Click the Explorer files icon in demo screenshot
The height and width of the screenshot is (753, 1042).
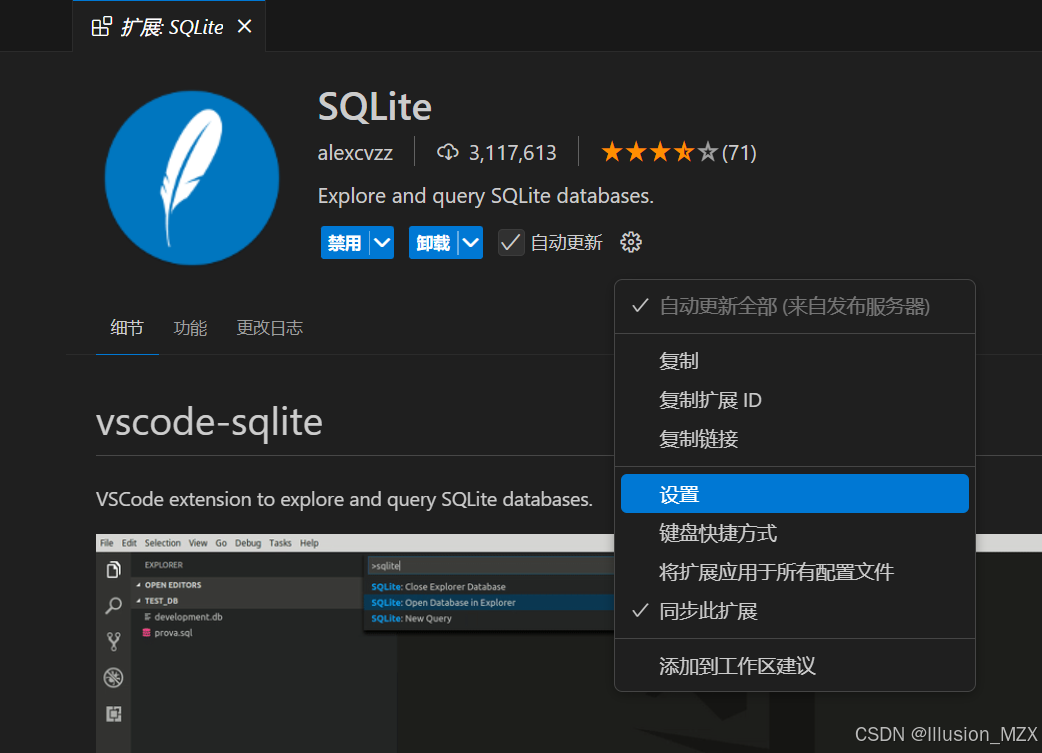[x=114, y=570]
